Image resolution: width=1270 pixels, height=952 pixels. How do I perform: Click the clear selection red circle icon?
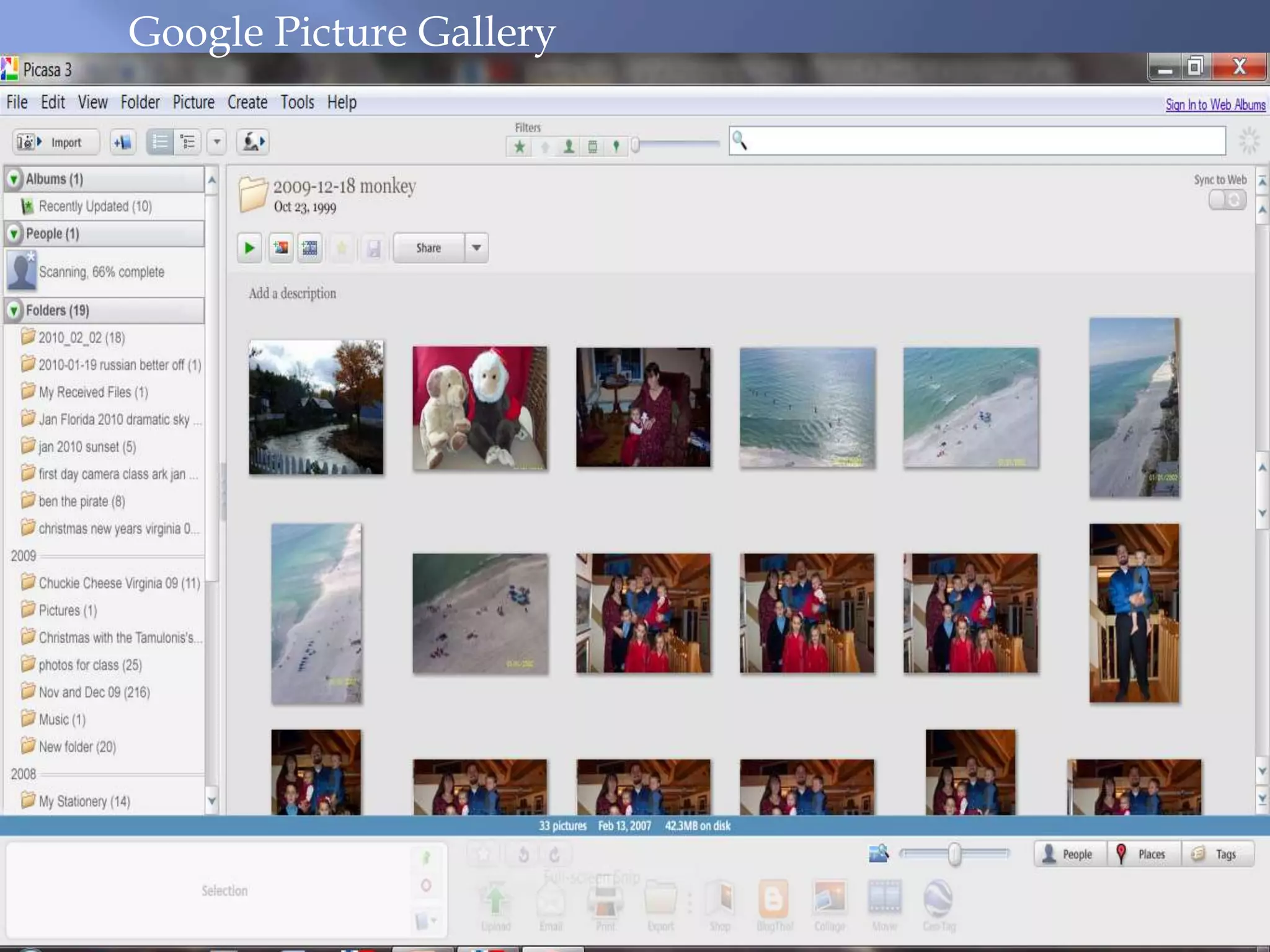(x=426, y=886)
